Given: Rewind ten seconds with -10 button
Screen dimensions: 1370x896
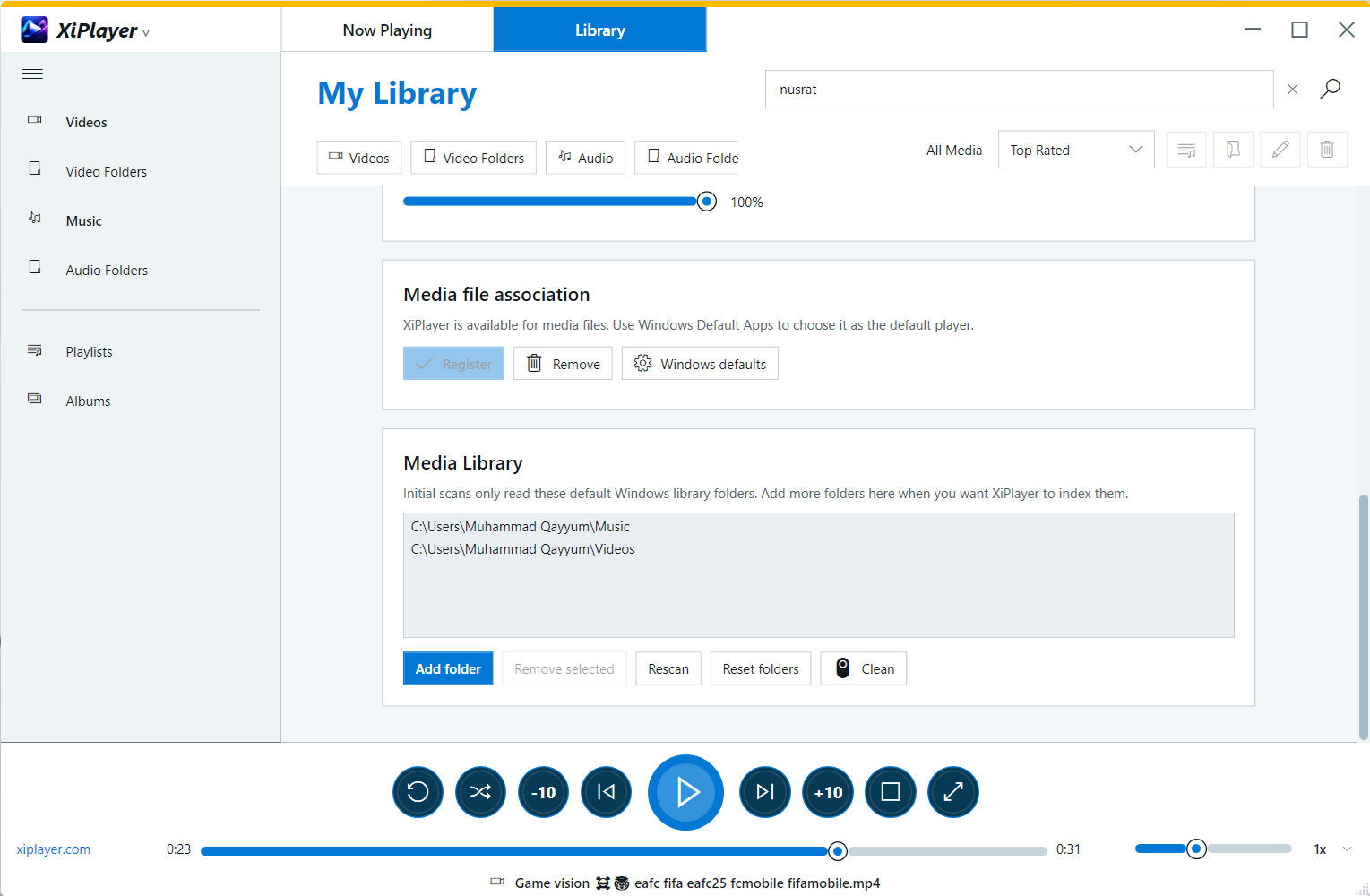Looking at the screenshot, I should point(544,792).
